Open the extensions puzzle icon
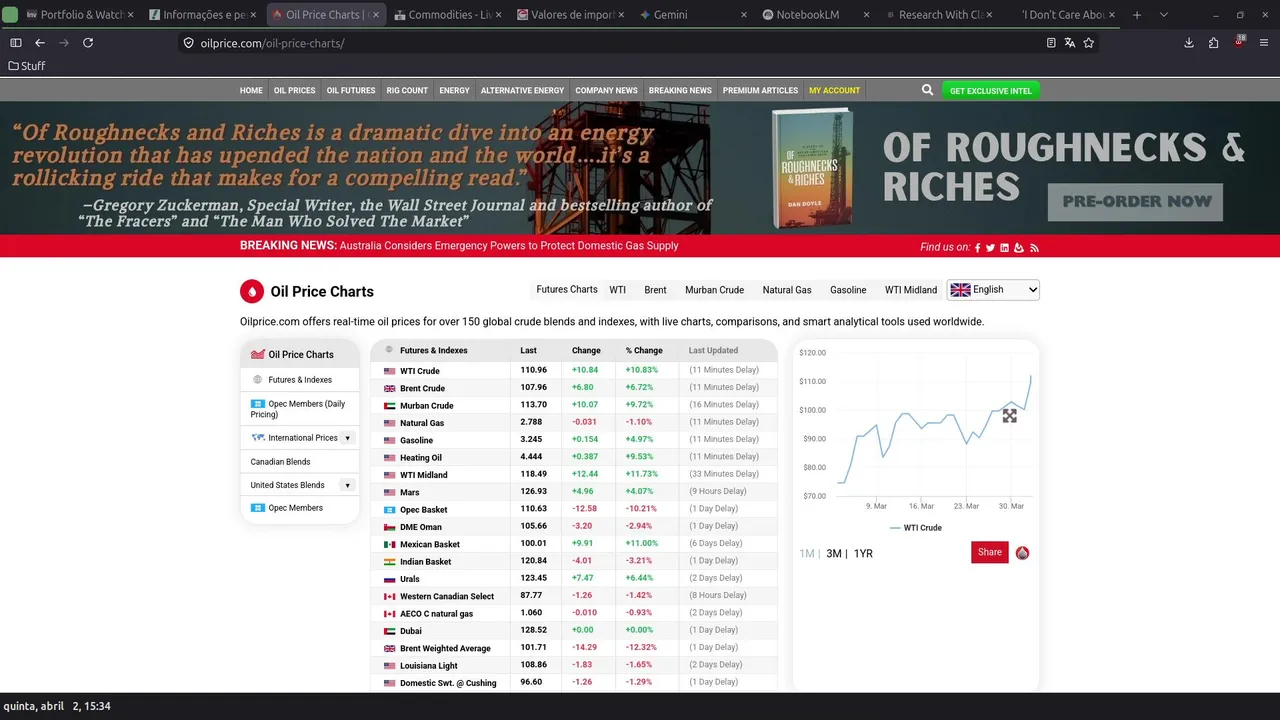 click(x=1213, y=43)
